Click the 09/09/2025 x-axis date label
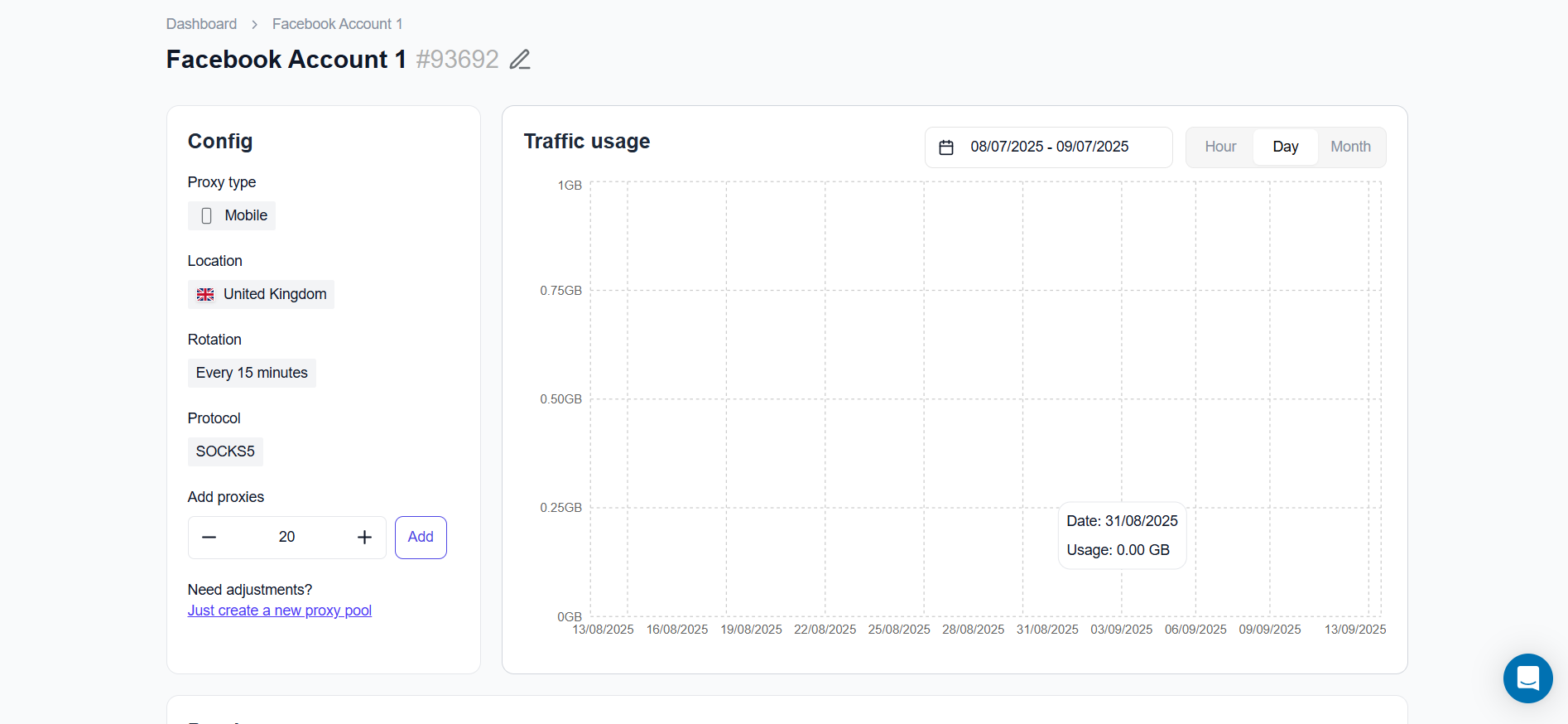Screen dimensions: 1568x724 (x=1270, y=630)
